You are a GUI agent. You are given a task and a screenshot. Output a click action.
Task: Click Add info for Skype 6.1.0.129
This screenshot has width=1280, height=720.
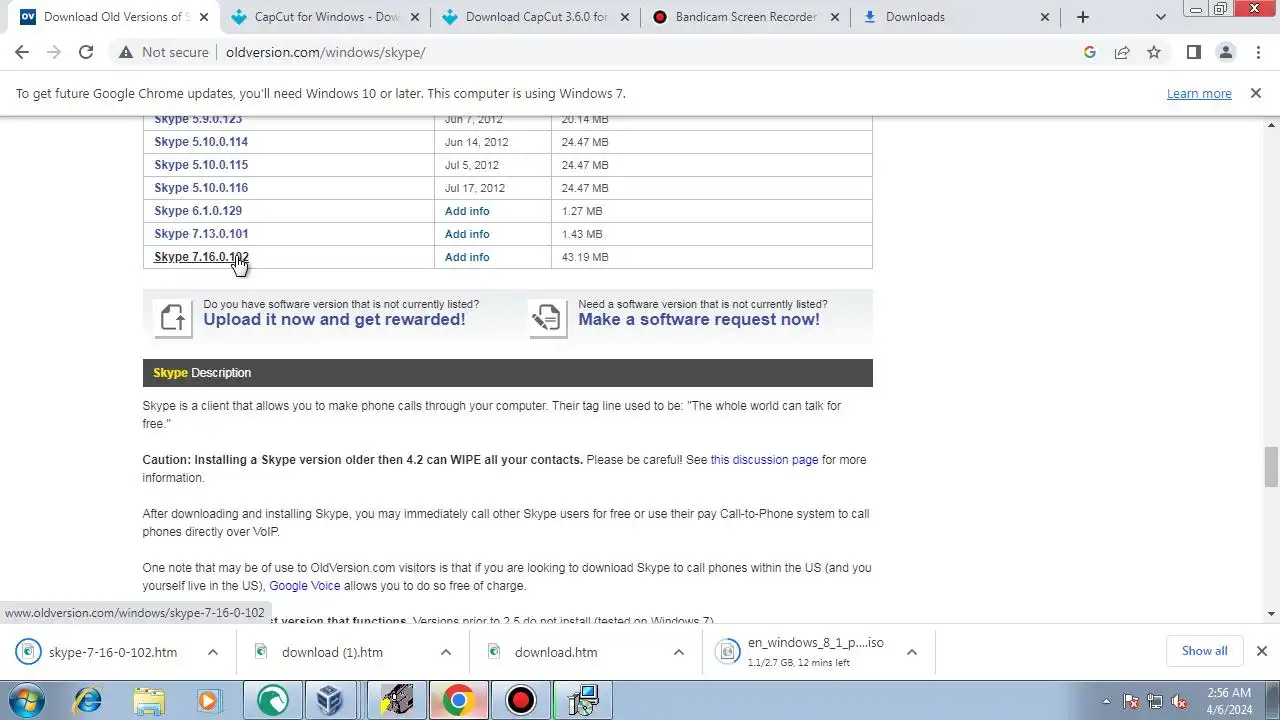point(467,211)
